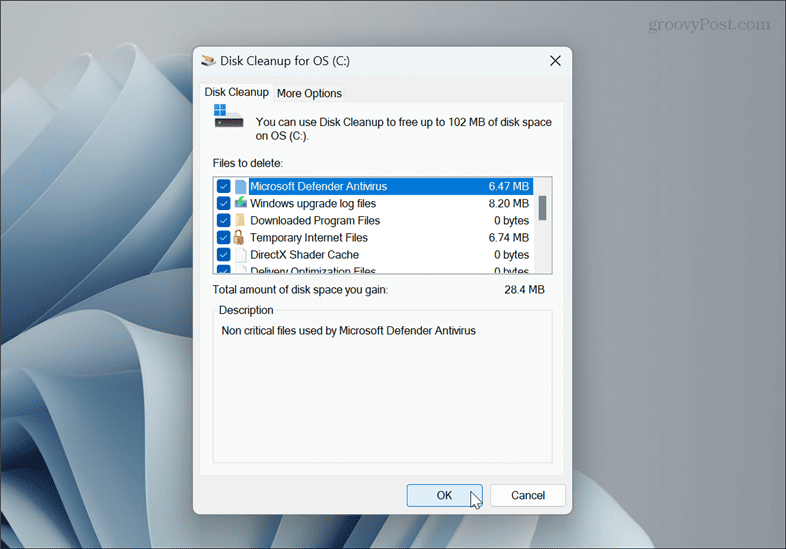
Task: Click the files list scrollbar thumb
Action: click(542, 208)
